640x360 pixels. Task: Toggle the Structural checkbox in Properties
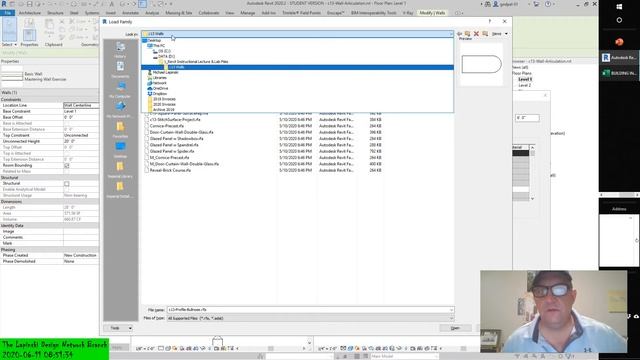tap(67, 184)
